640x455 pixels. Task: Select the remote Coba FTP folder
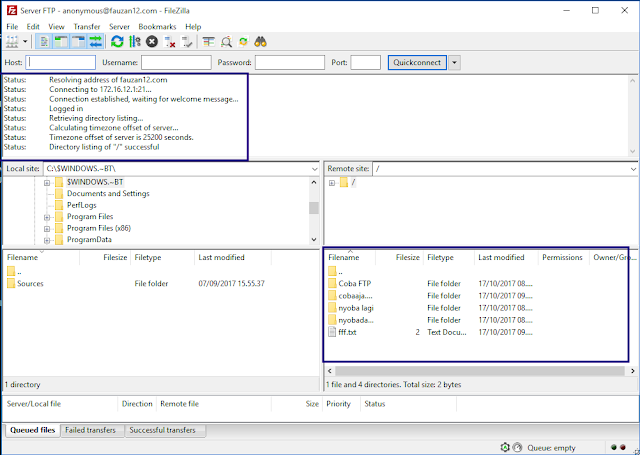click(x=354, y=283)
